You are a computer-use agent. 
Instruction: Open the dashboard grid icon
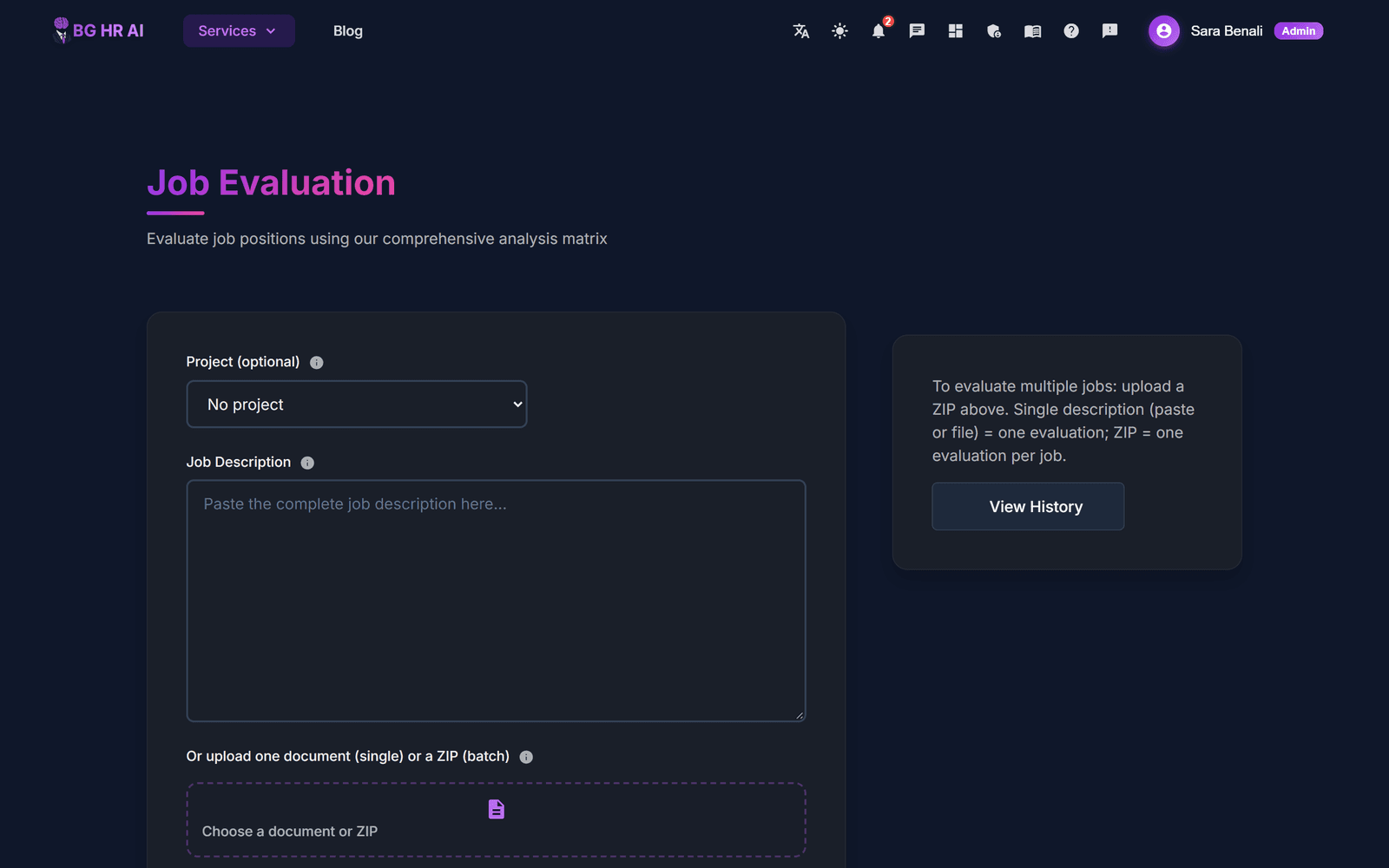tap(956, 31)
